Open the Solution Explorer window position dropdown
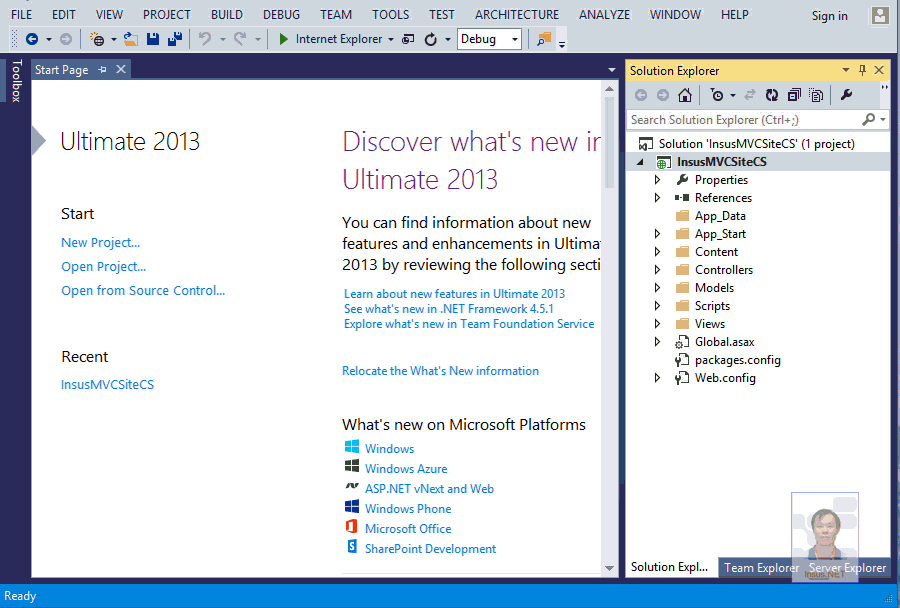Image resolution: width=900 pixels, height=608 pixels. [x=845, y=70]
